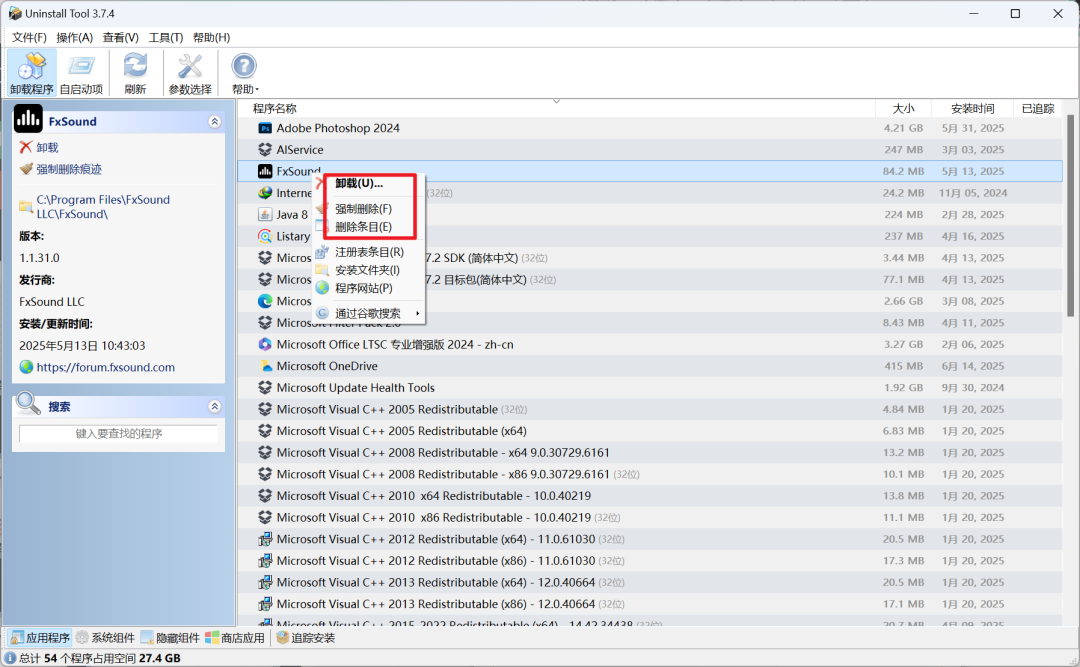The image size is (1080, 667).
Task: Select the AIService program icon
Action: click(x=264, y=150)
